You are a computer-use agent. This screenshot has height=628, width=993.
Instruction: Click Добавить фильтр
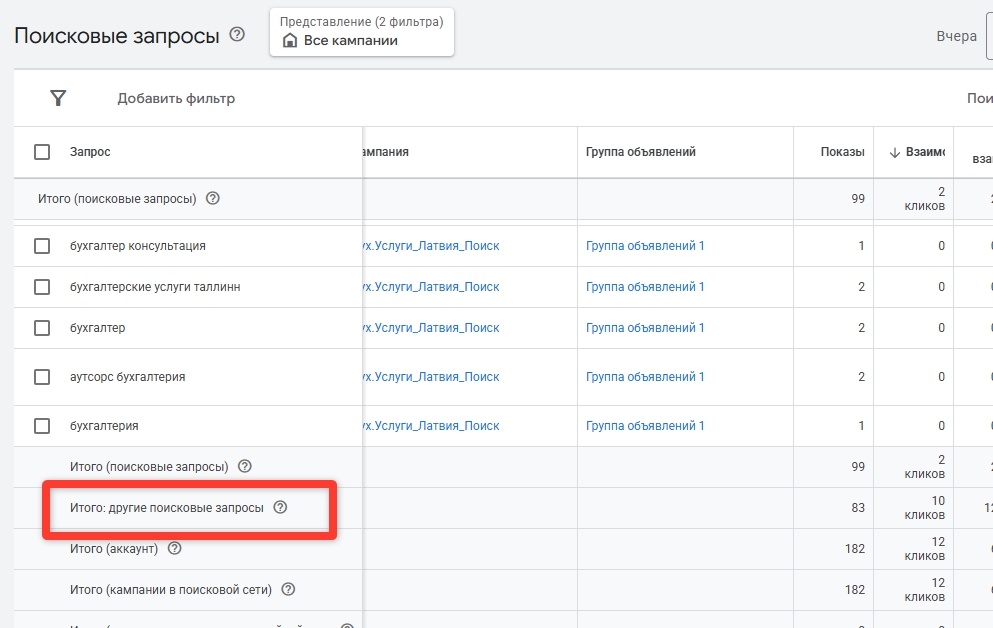176,98
